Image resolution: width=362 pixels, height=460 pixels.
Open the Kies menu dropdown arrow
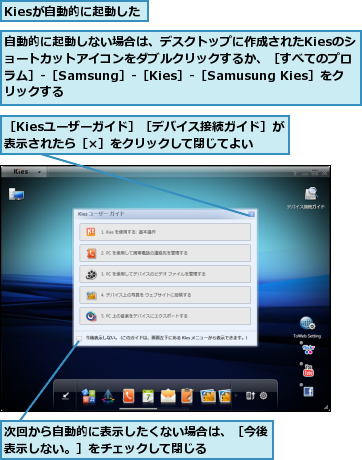39,172
